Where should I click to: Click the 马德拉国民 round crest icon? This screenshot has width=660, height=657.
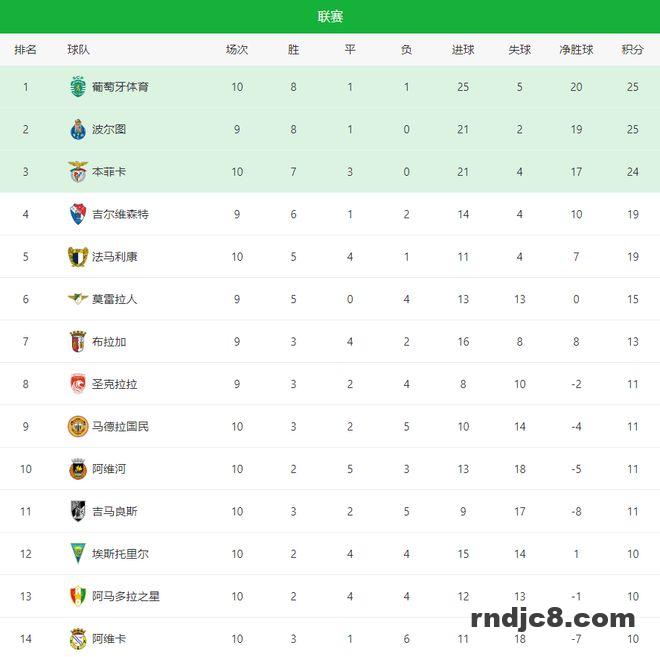pyautogui.click(x=78, y=426)
